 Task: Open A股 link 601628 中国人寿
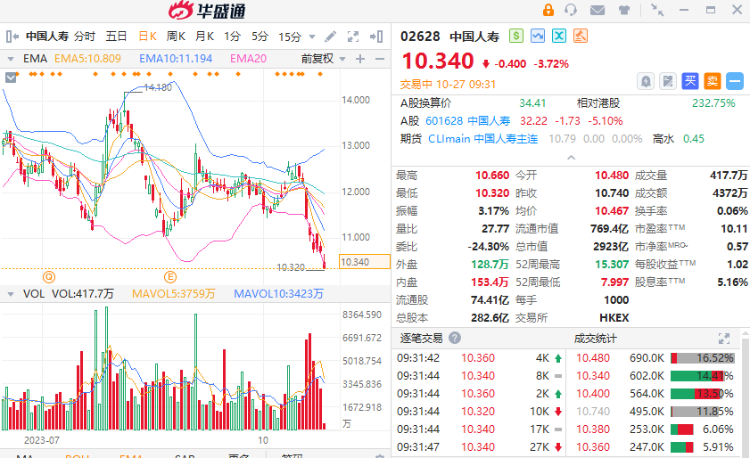[467, 121]
